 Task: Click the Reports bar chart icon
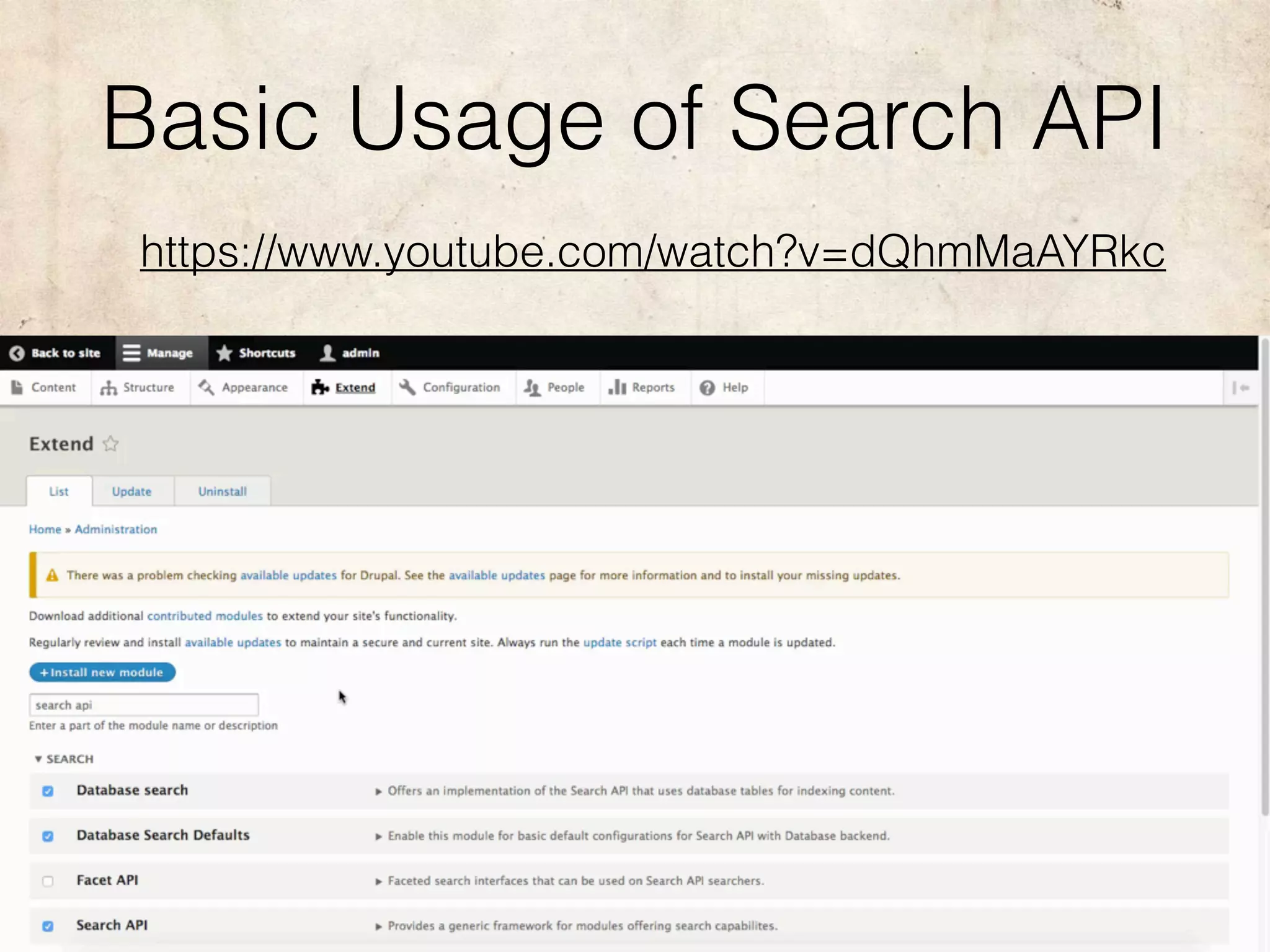pos(617,387)
